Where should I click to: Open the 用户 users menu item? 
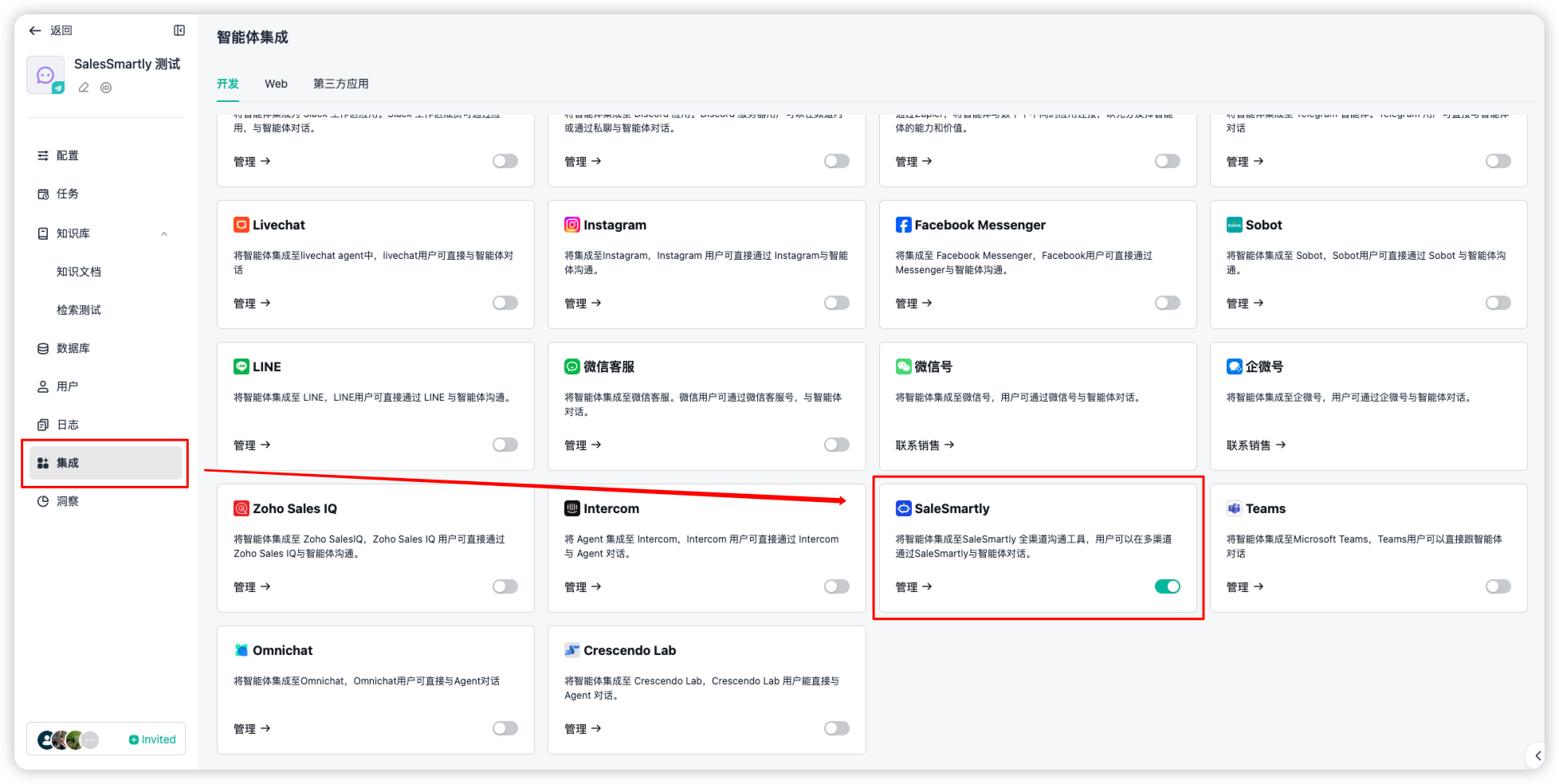(x=106, y=386)
